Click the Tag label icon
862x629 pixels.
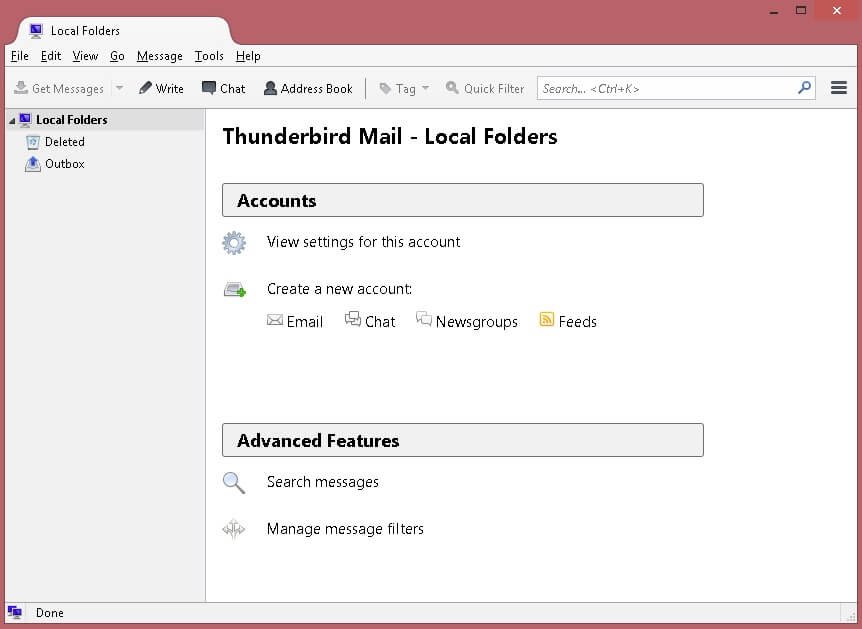385,89
